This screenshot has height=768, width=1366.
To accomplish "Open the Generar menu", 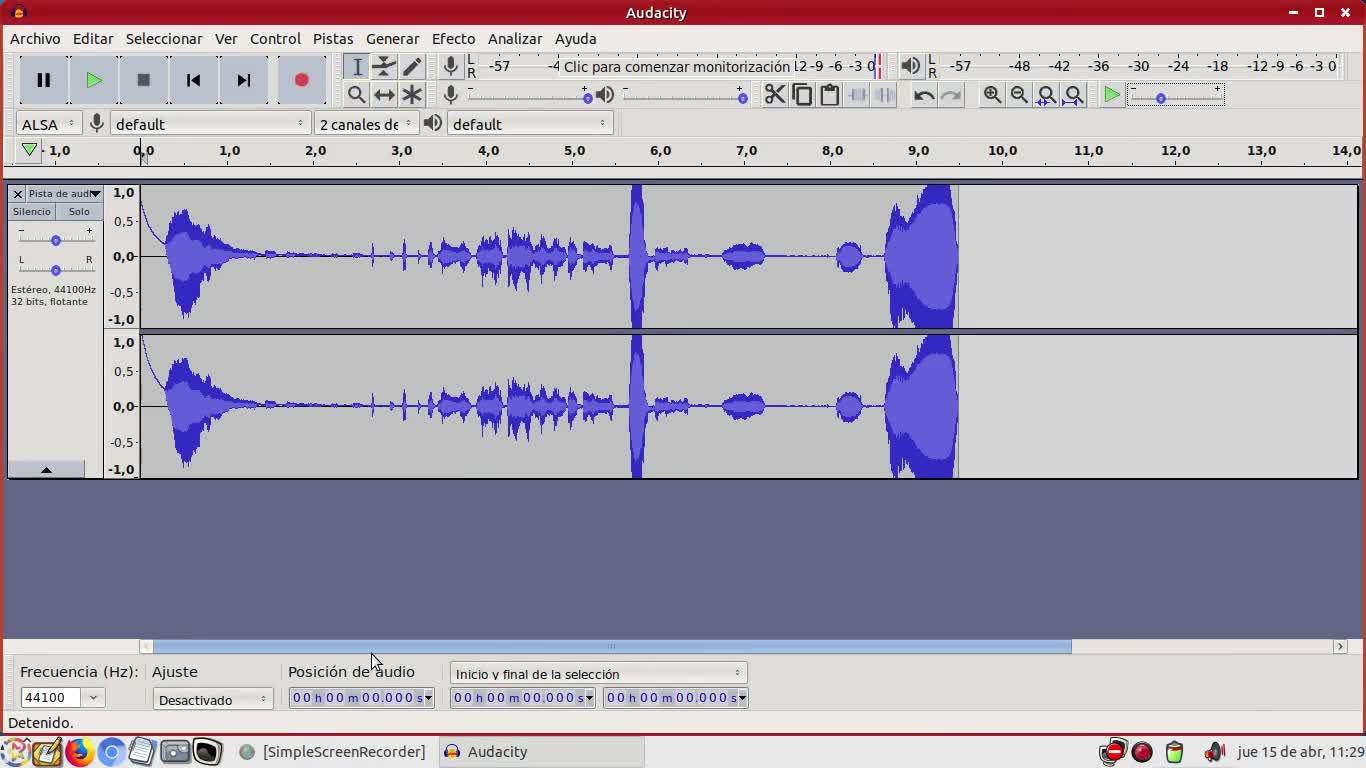I will pos(392,39).
